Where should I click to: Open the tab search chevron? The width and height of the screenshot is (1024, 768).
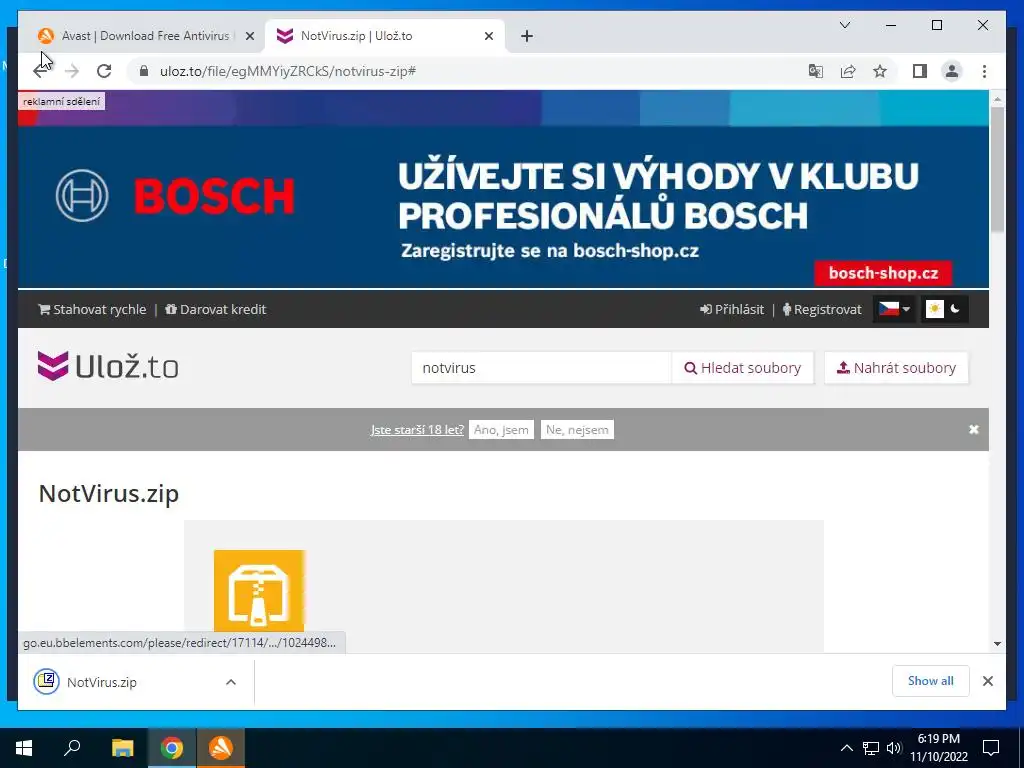[x=844, y=25]
